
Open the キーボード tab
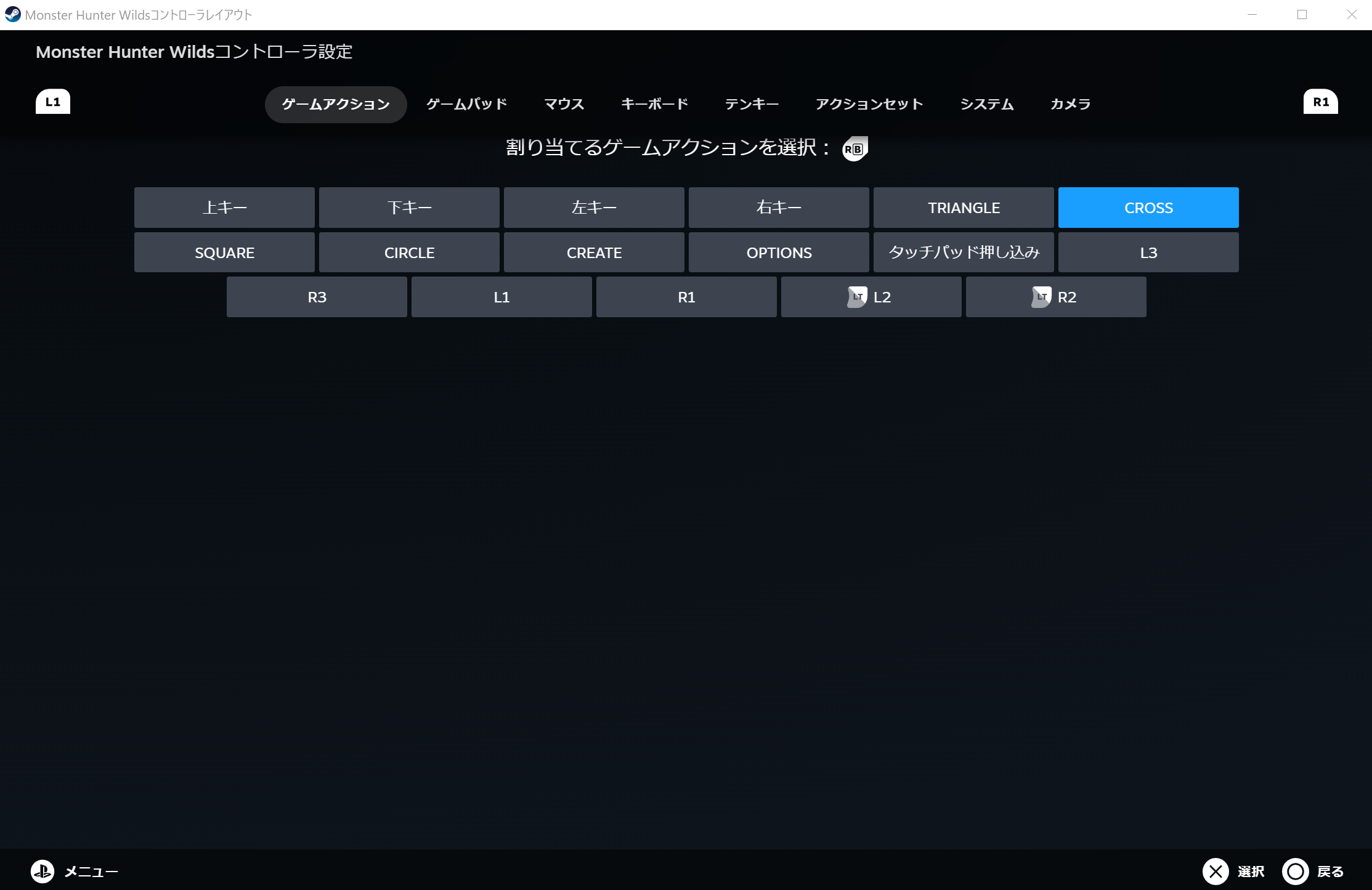pos(654,104)
